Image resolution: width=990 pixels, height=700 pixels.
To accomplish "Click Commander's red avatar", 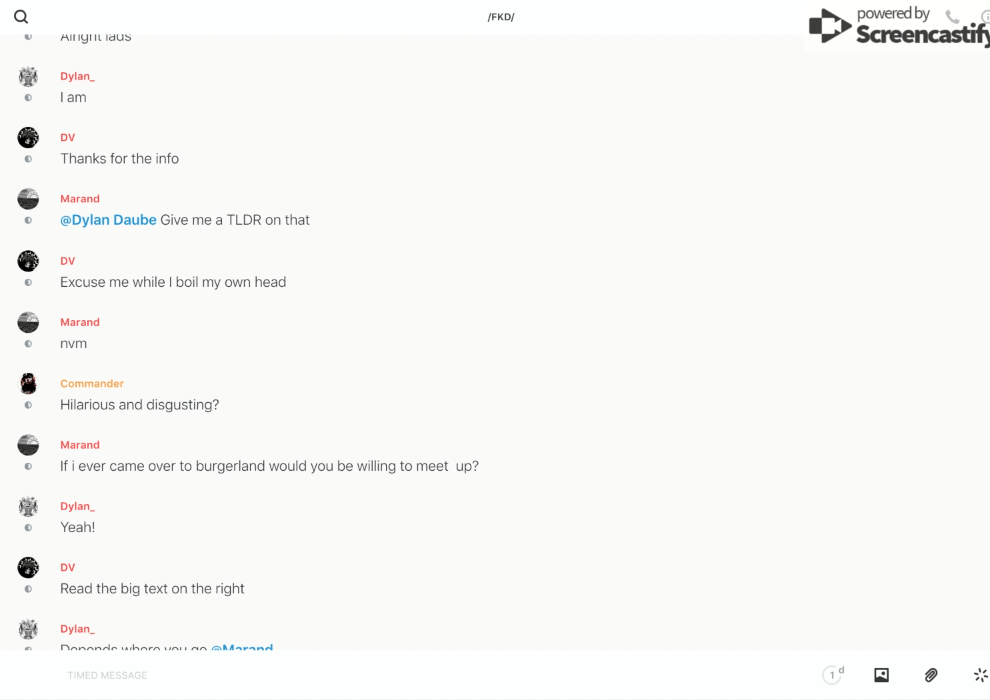I will click(x=28, y=383).
